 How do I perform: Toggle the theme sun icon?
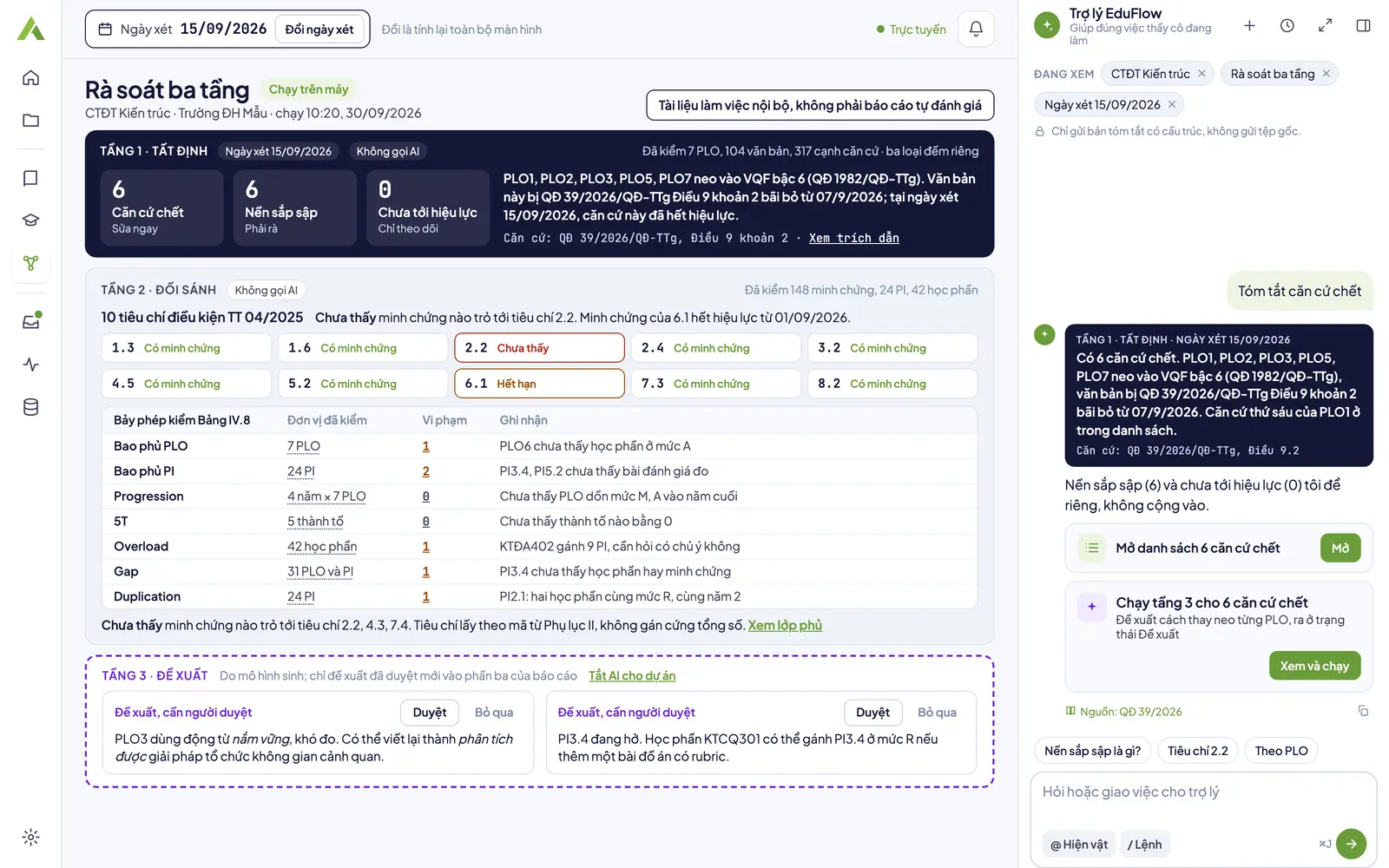[30, 838]
